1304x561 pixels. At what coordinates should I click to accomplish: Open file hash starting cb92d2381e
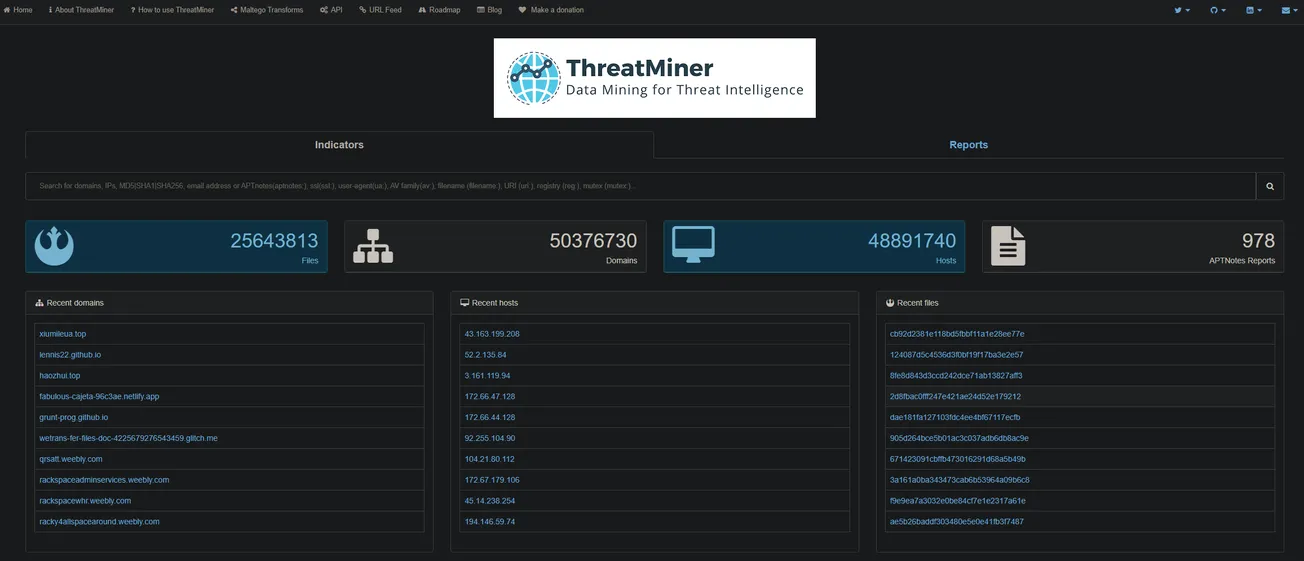click(x=957, y=334)
